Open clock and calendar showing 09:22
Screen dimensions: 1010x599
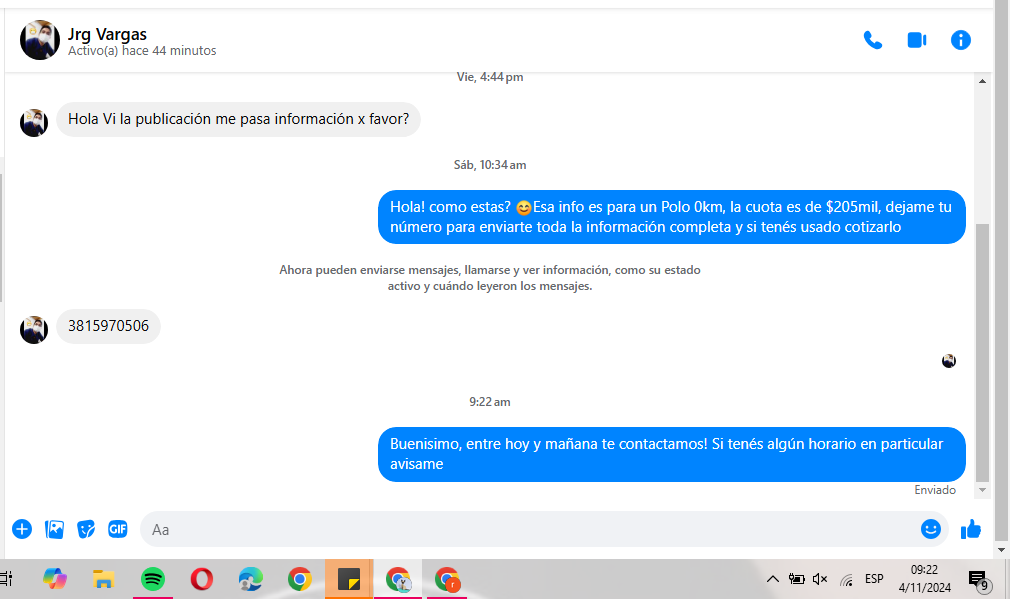[924, 578]
